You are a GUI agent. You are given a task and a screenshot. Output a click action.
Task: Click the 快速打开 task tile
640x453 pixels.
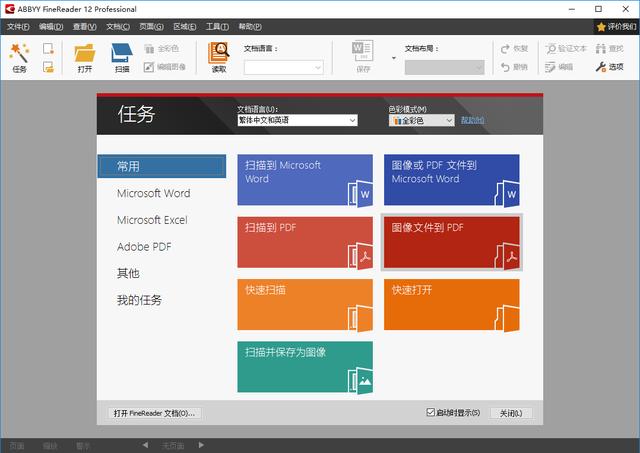[x=451, y=304]
